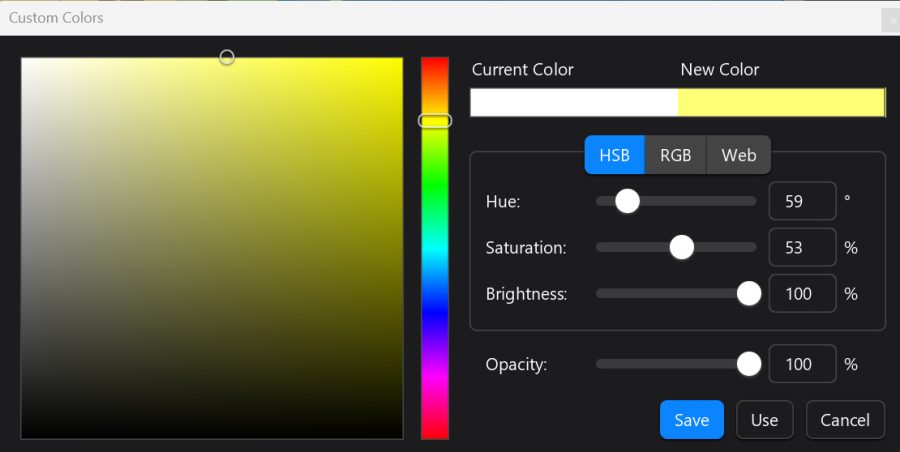
Task: Close the Custom Colors window
Action: click(892, 21)
